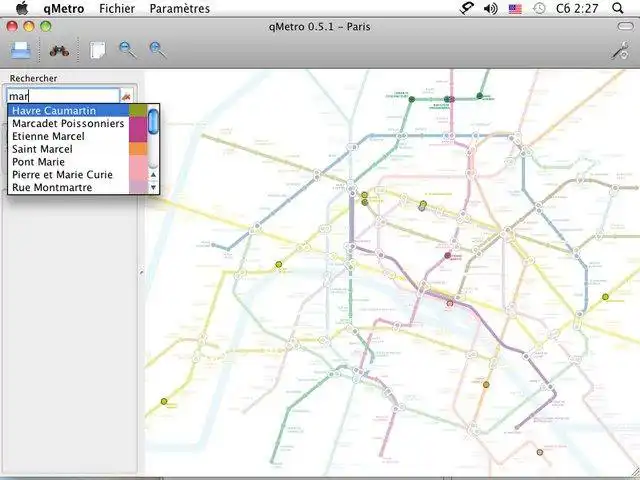
Task: Click the Print toolbar icon
Action: pyautogui.click(x=20, y=50)
